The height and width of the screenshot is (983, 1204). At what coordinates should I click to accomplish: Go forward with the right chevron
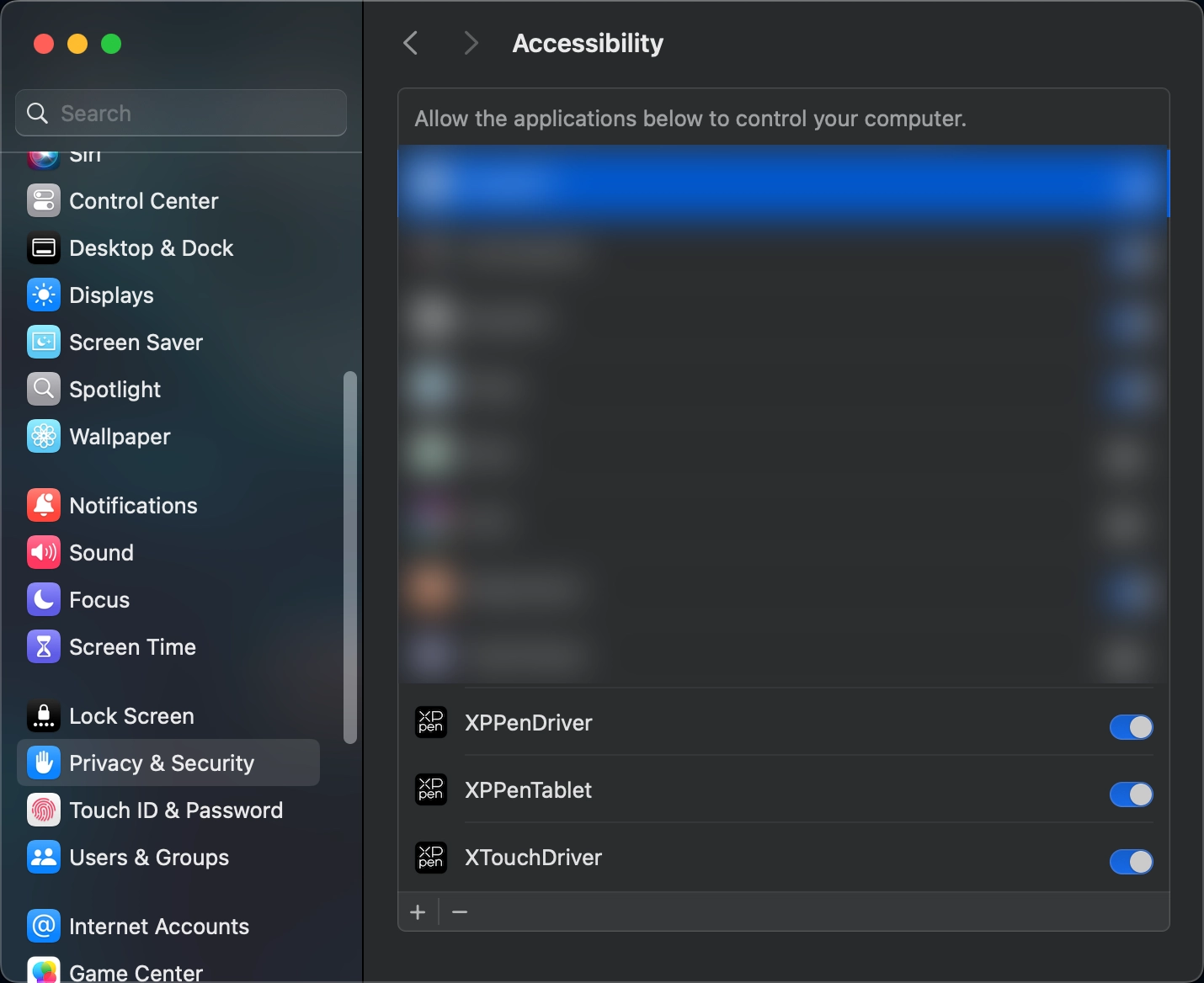471,43
